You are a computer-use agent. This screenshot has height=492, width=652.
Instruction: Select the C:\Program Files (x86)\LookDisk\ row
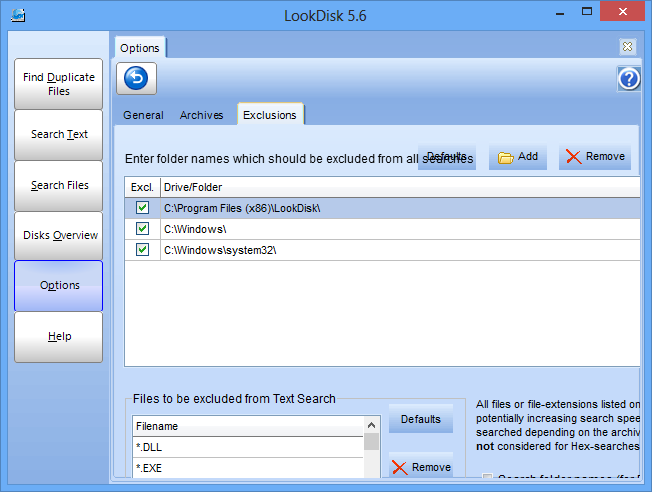tap(382, 208)
